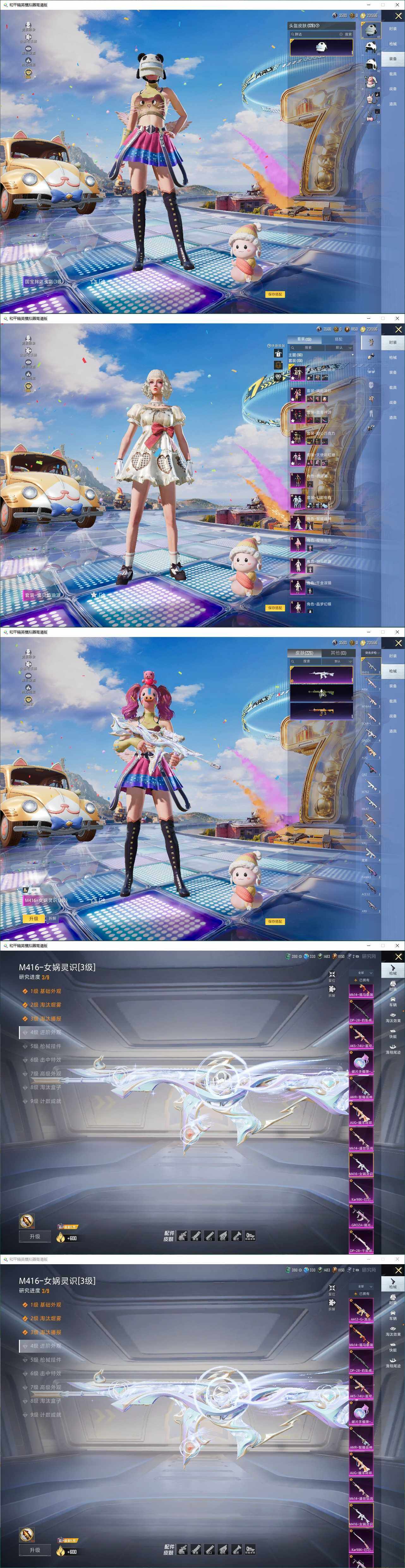The height and width of the screenshot is (1568, 405).
Task: Expand the 主题 (50) group
Action: click(x=321, y=354)
